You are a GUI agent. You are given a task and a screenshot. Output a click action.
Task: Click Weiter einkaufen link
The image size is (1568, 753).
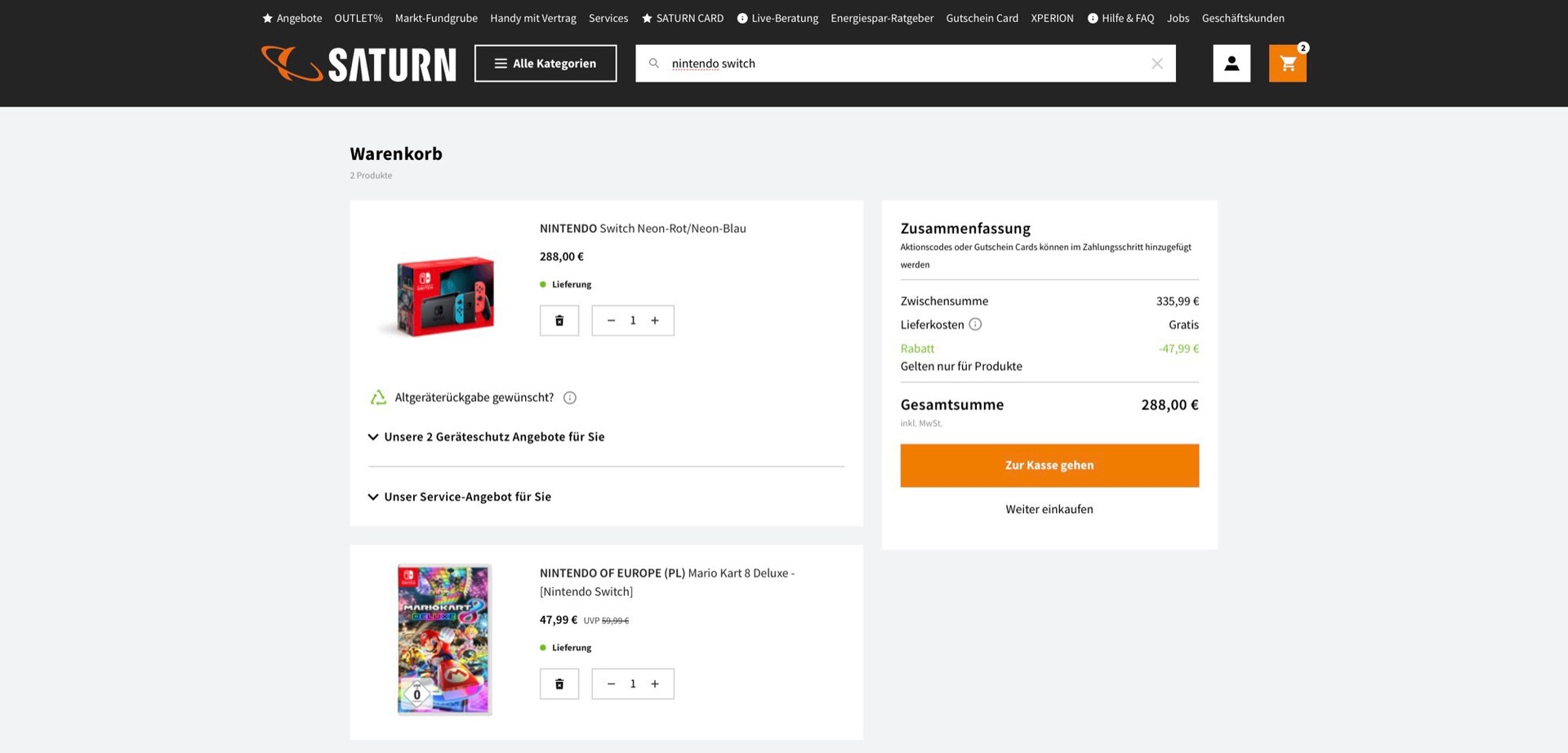(1049, 510)
